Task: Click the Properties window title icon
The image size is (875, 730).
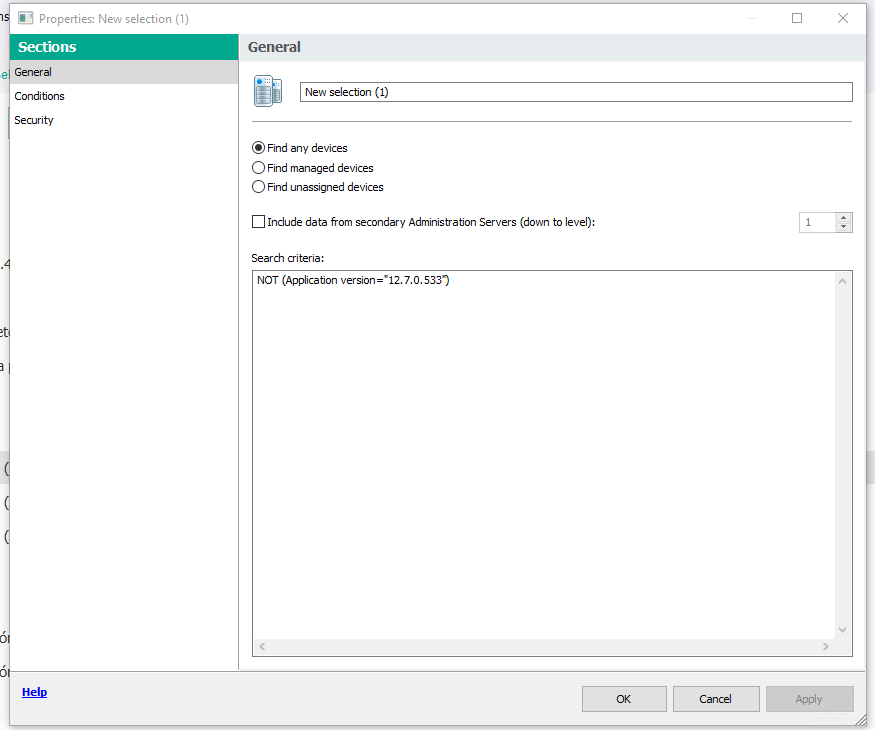Action: point(26,18)
